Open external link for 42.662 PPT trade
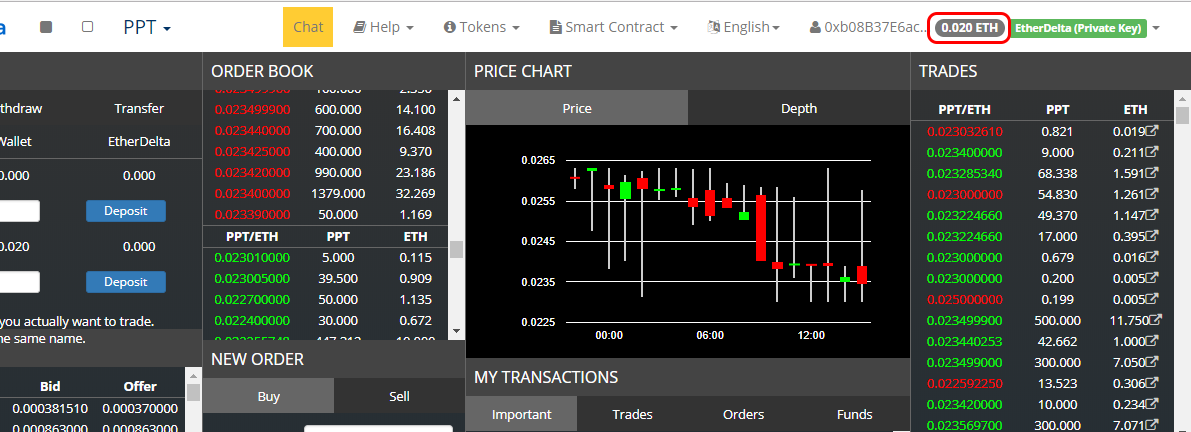Image resolution: width=1191 pixels, height=432 pixels. pyautogui.click(x=1152, y=341)
